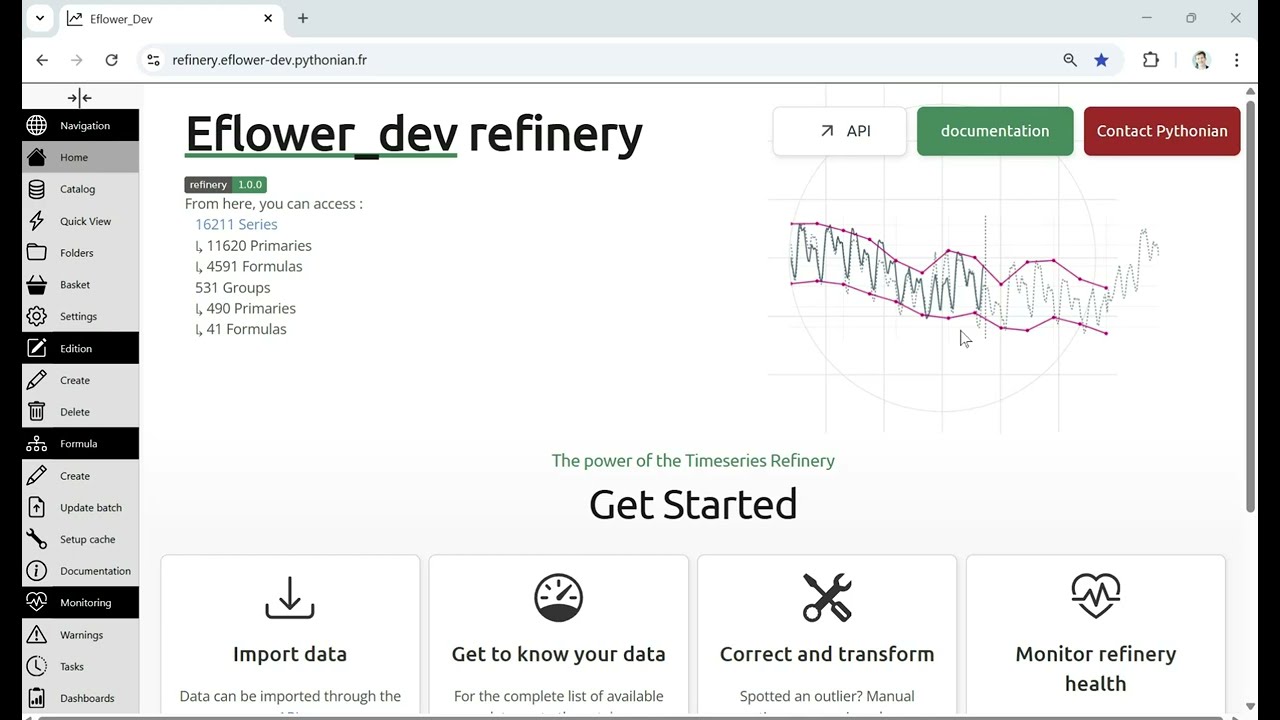Click the Edition section pencil-square icon
This screenshot has width=1280, height=720.
pyautogui.click(x=37, y=348)
